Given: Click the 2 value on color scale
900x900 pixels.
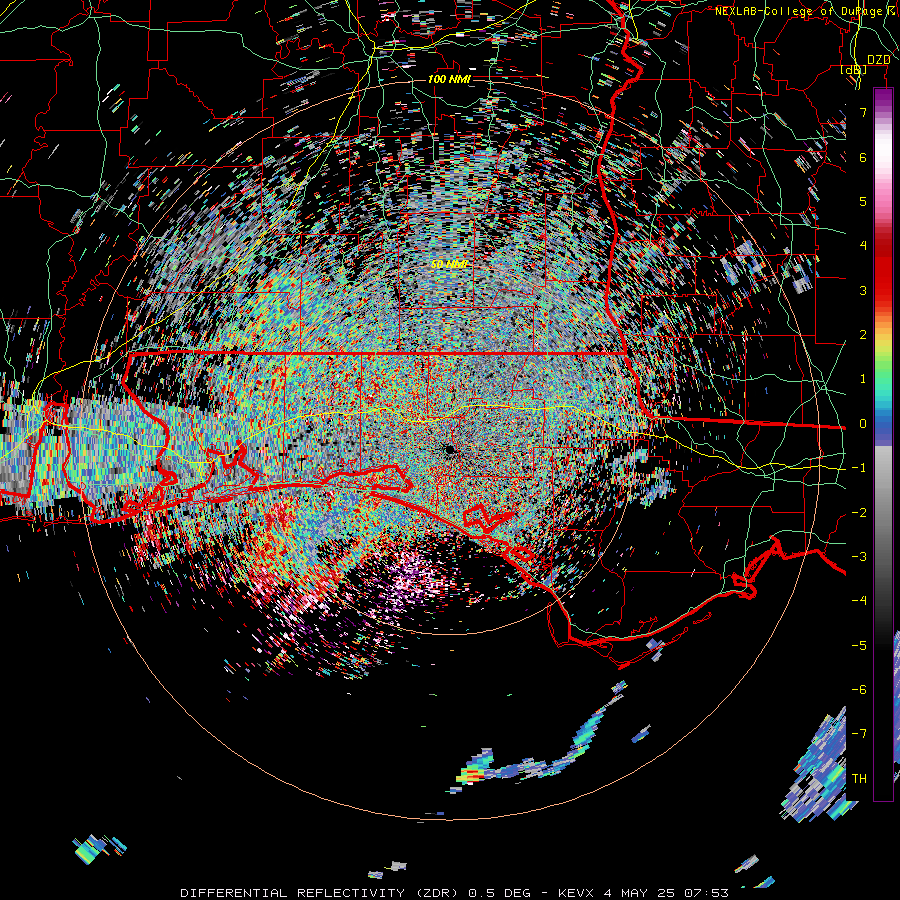Looking at the screenshot, I should pos(863,335).
